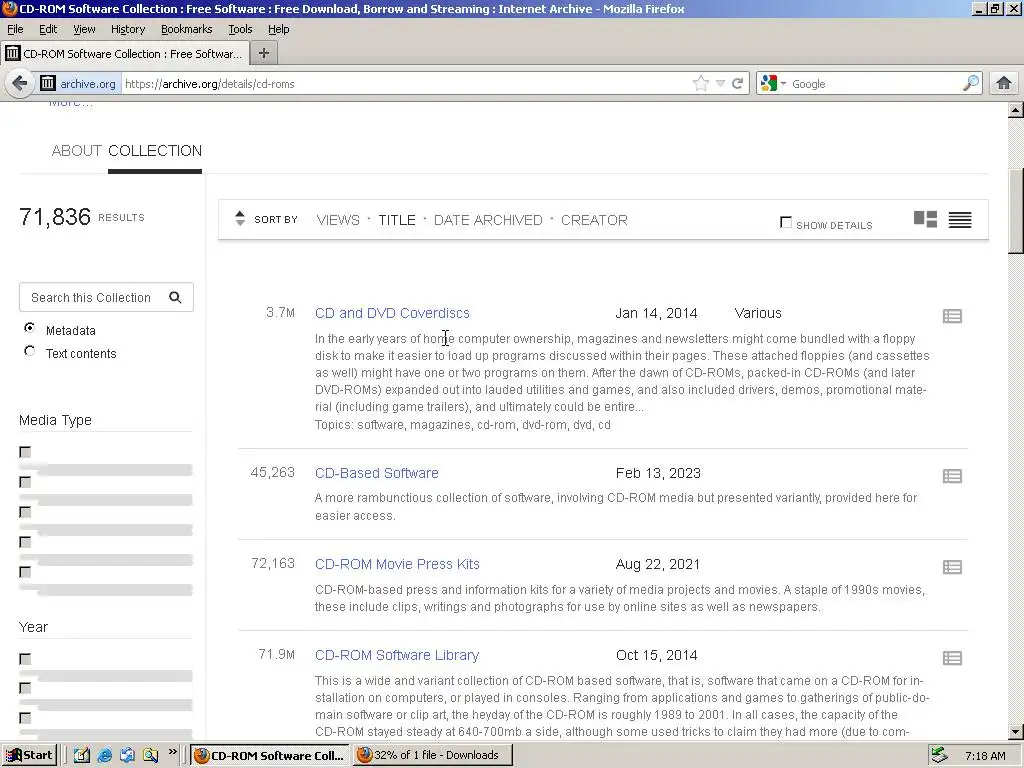Check the first Media Type filter checkbox
The image size is (1024, 768).
25,452
